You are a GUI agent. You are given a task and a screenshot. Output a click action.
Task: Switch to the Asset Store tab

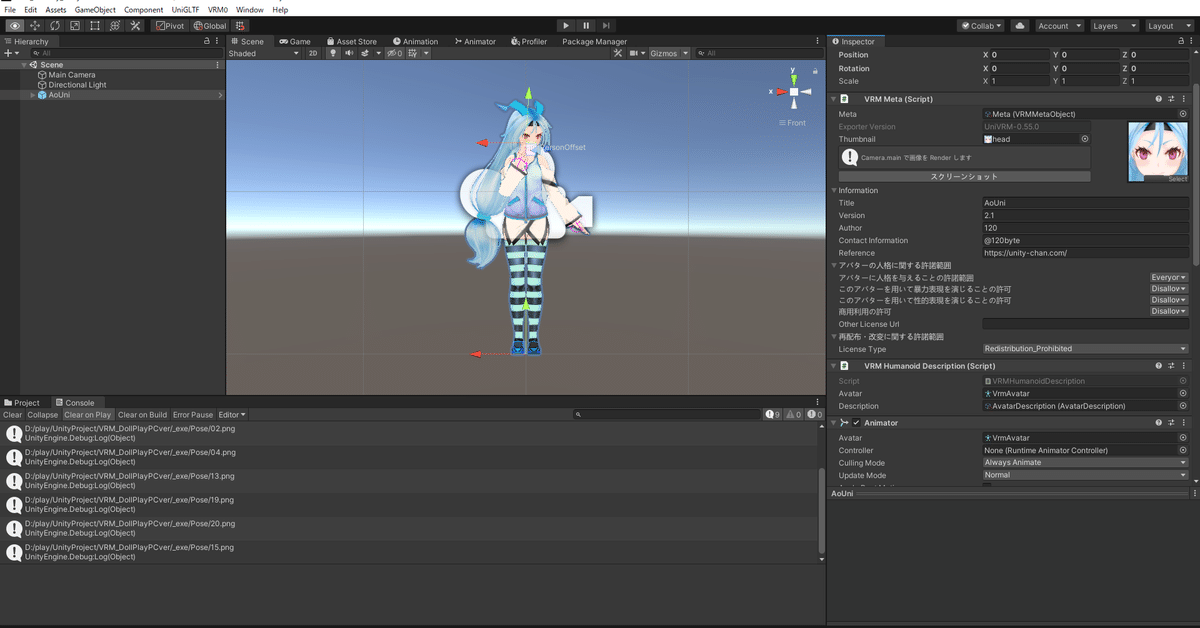coord(350,42)
